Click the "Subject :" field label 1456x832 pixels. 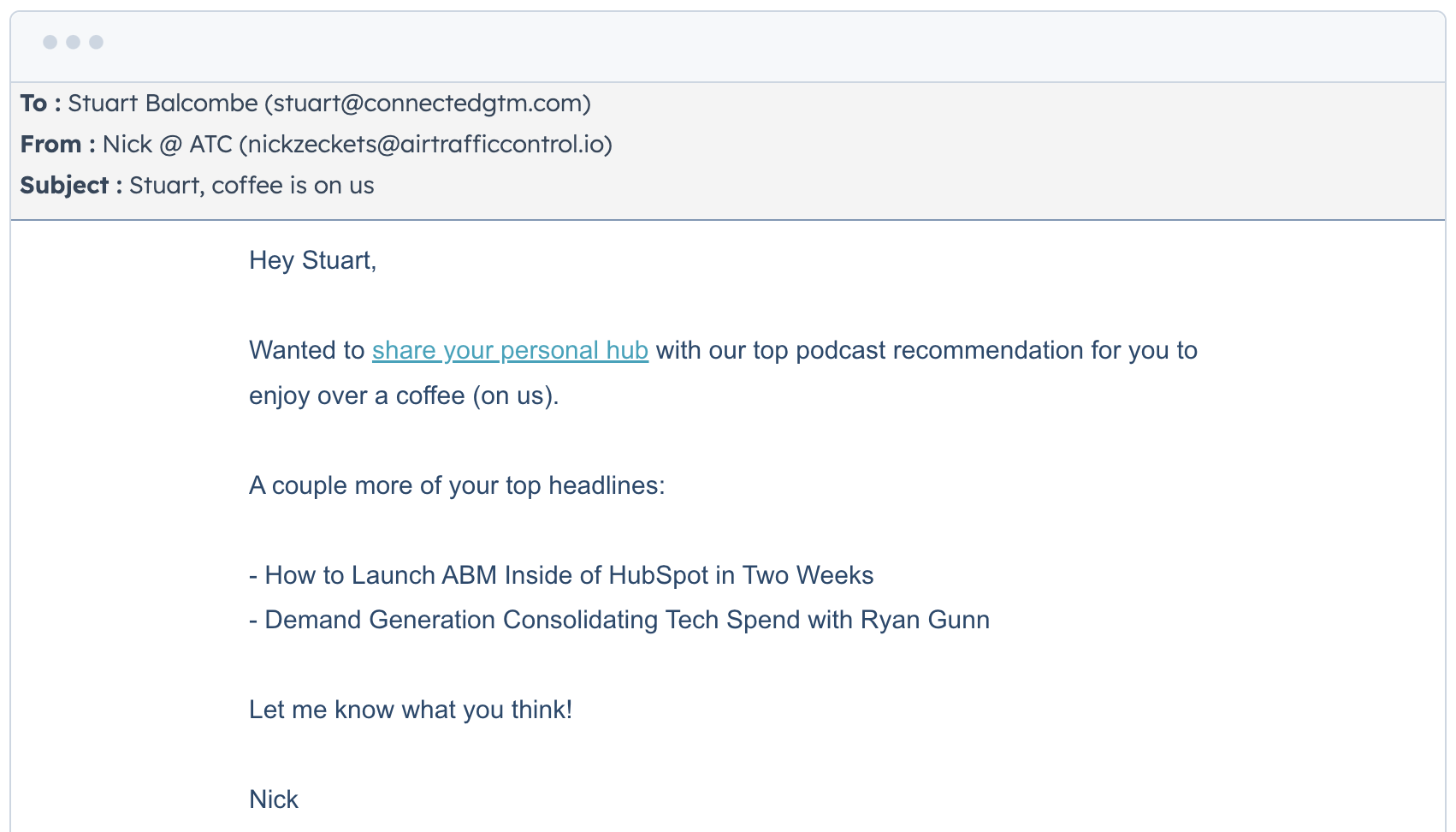pos(71,186)
